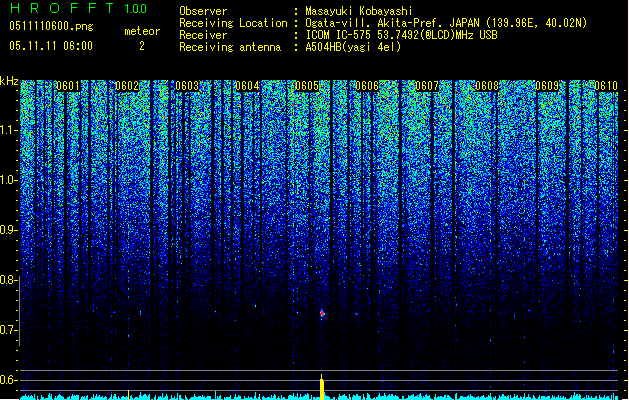Select observer name Masayuki Kobayashi
Screen dimensions: 629x400
[x=359, y=11]
